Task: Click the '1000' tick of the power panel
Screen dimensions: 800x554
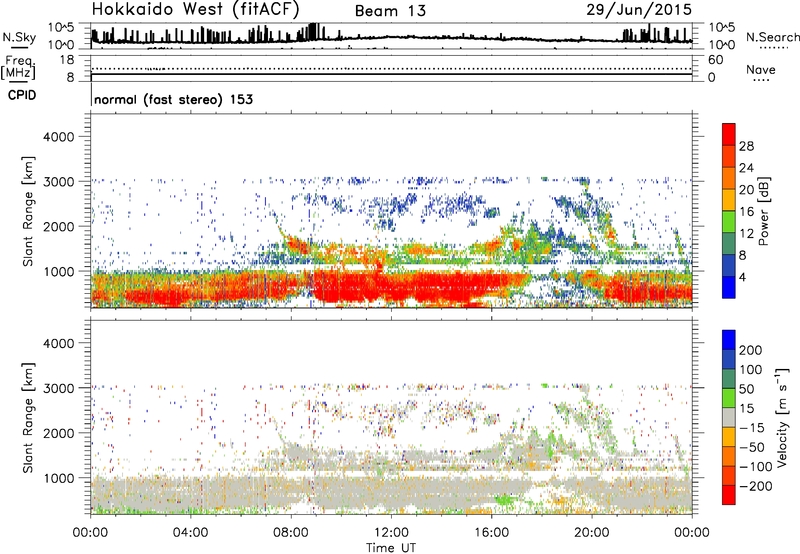Action: pyautogui.click(x=58, y=271)
